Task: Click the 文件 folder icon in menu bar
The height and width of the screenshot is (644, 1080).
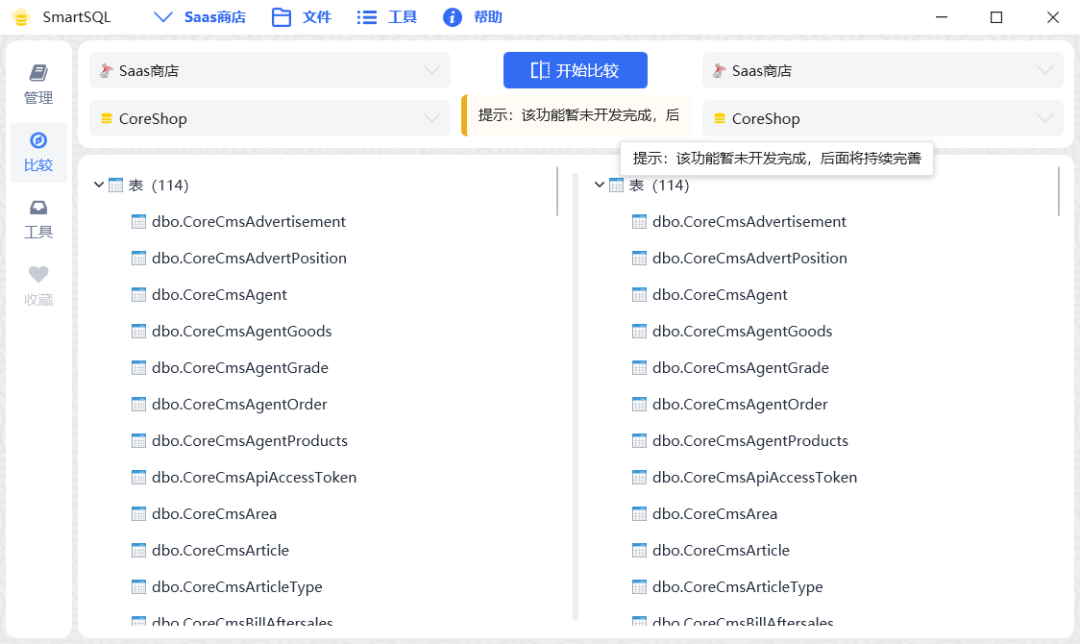Action: coord(281,17)
